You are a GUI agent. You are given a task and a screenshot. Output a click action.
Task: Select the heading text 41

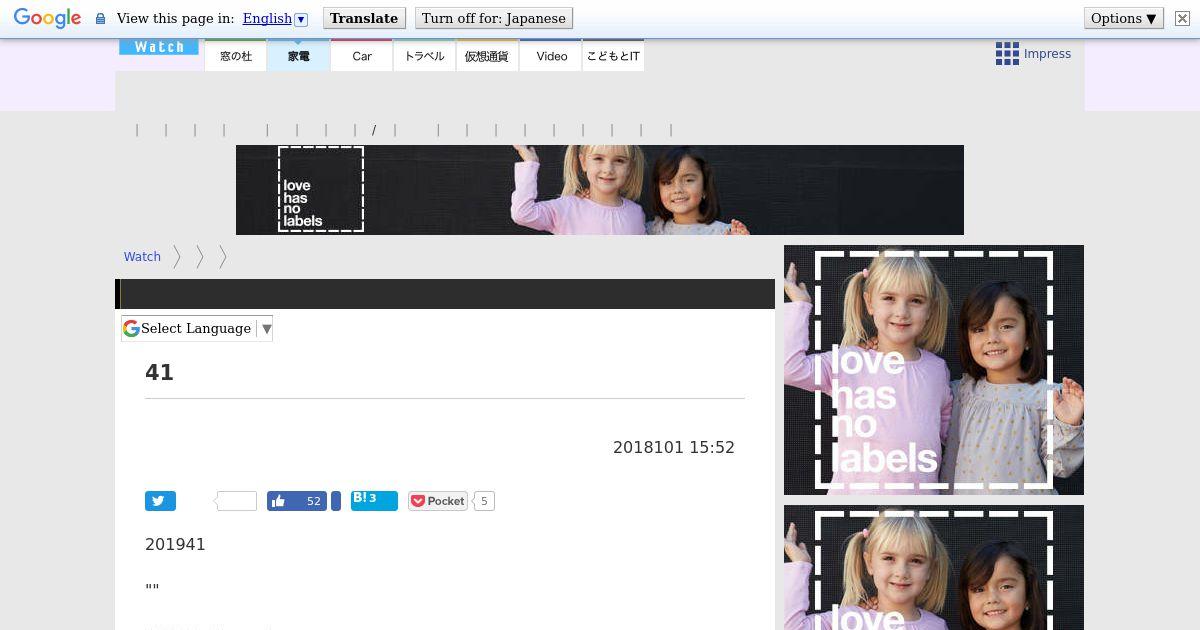click(159, 373)
